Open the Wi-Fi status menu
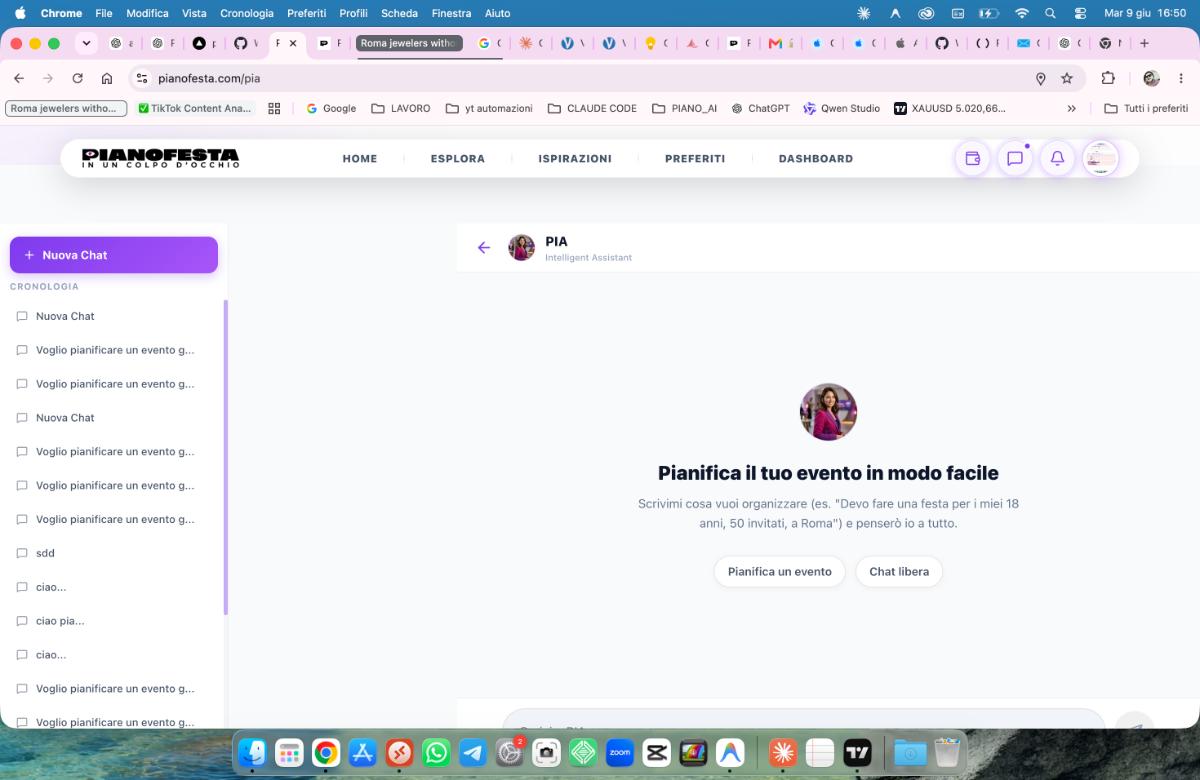1200x780 pixels. coord(1021,13)
